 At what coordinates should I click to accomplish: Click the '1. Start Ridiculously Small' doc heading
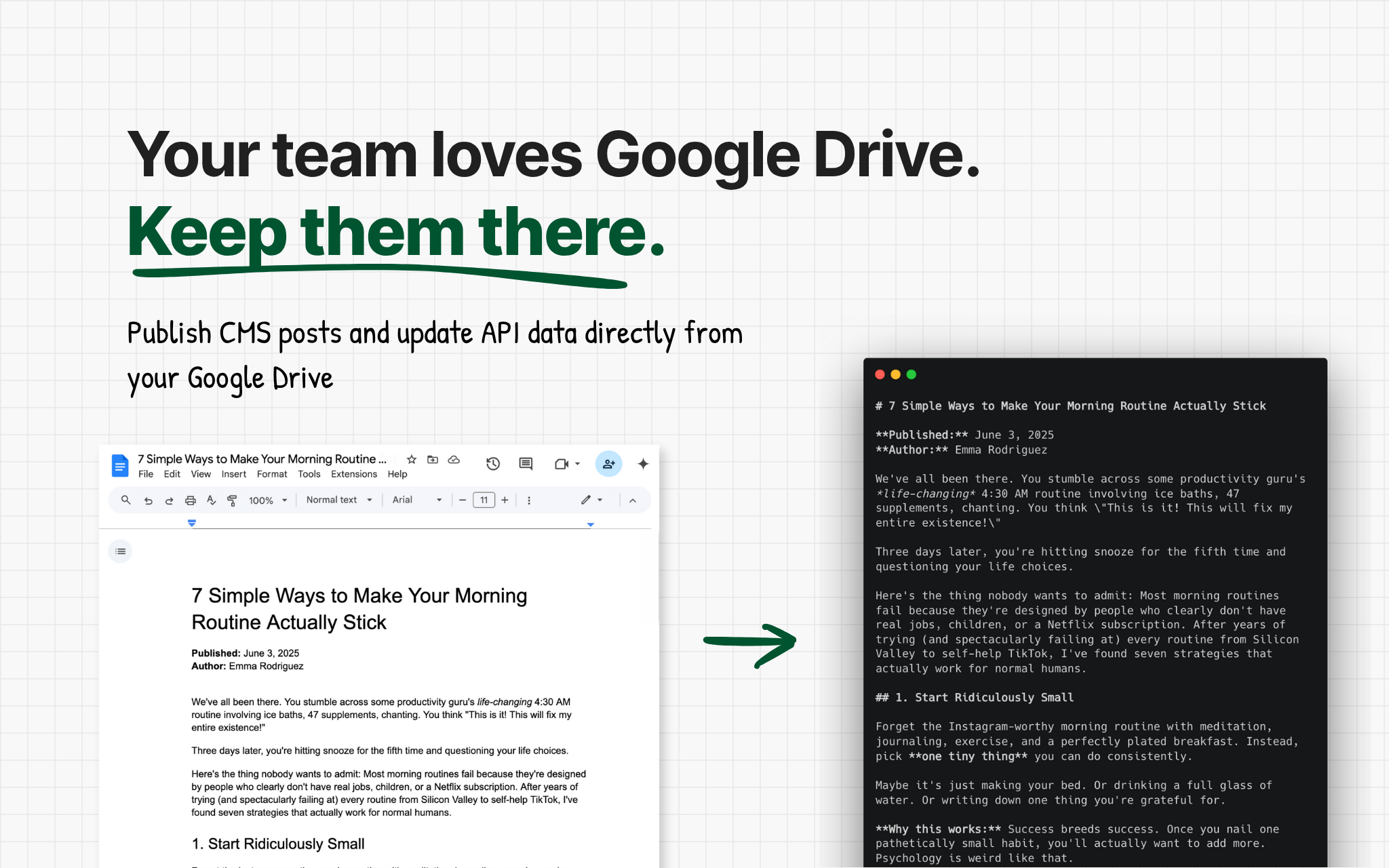278,844
